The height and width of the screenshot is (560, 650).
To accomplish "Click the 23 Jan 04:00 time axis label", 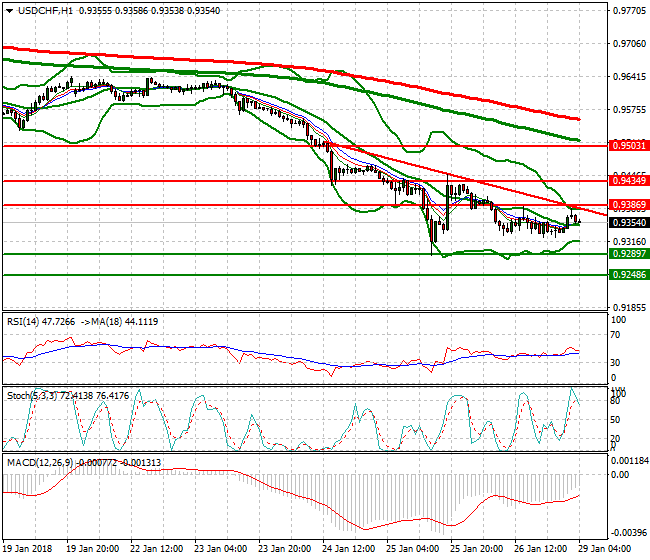I will tap(221, 549).
